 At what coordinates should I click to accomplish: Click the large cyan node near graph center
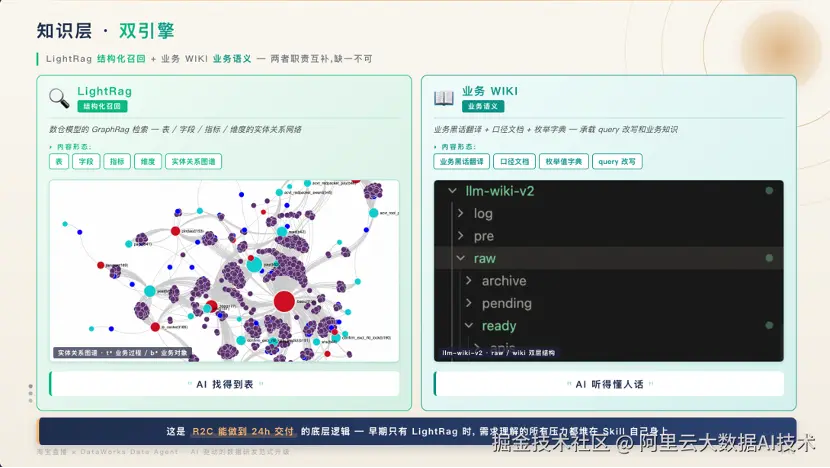tap(254, 264)
